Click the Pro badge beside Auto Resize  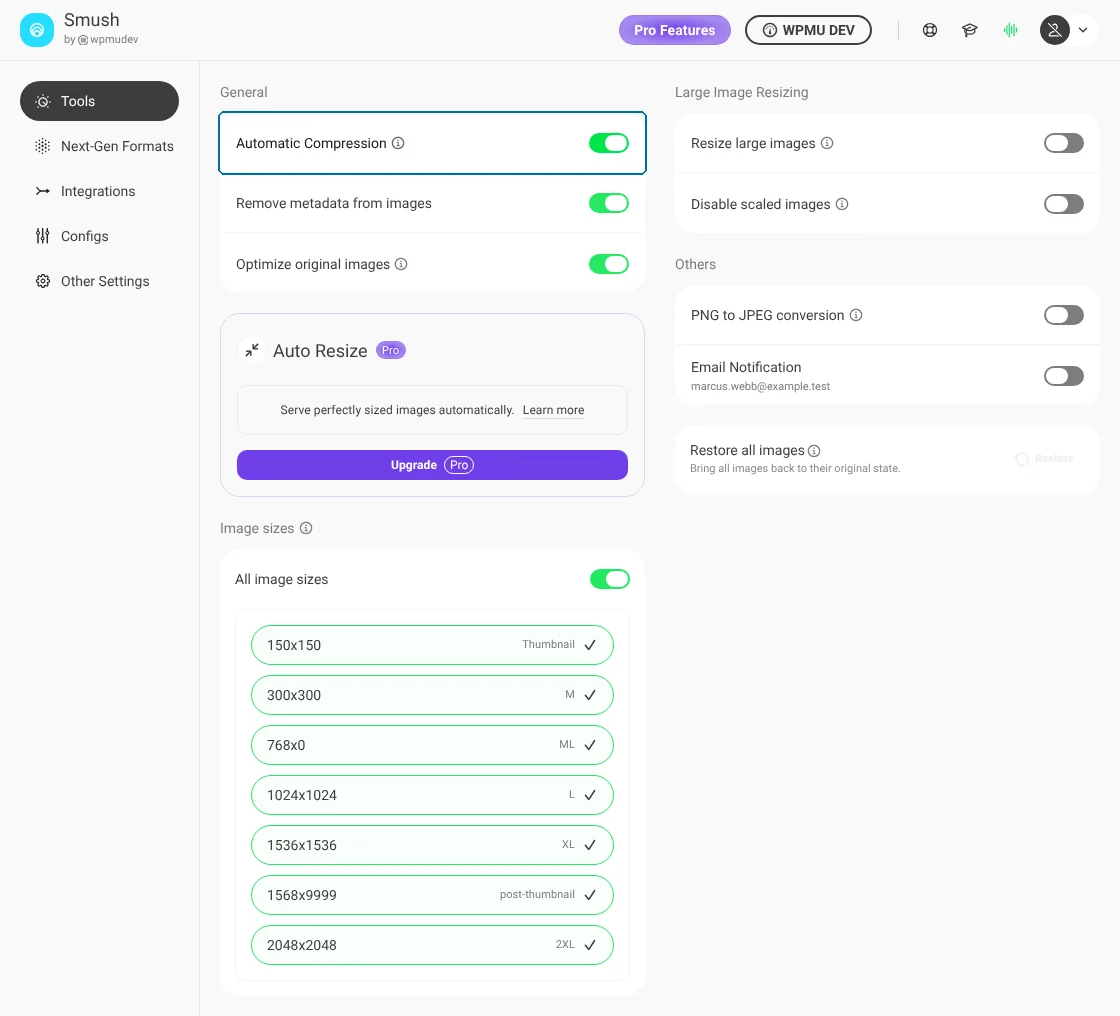point(391,350)
